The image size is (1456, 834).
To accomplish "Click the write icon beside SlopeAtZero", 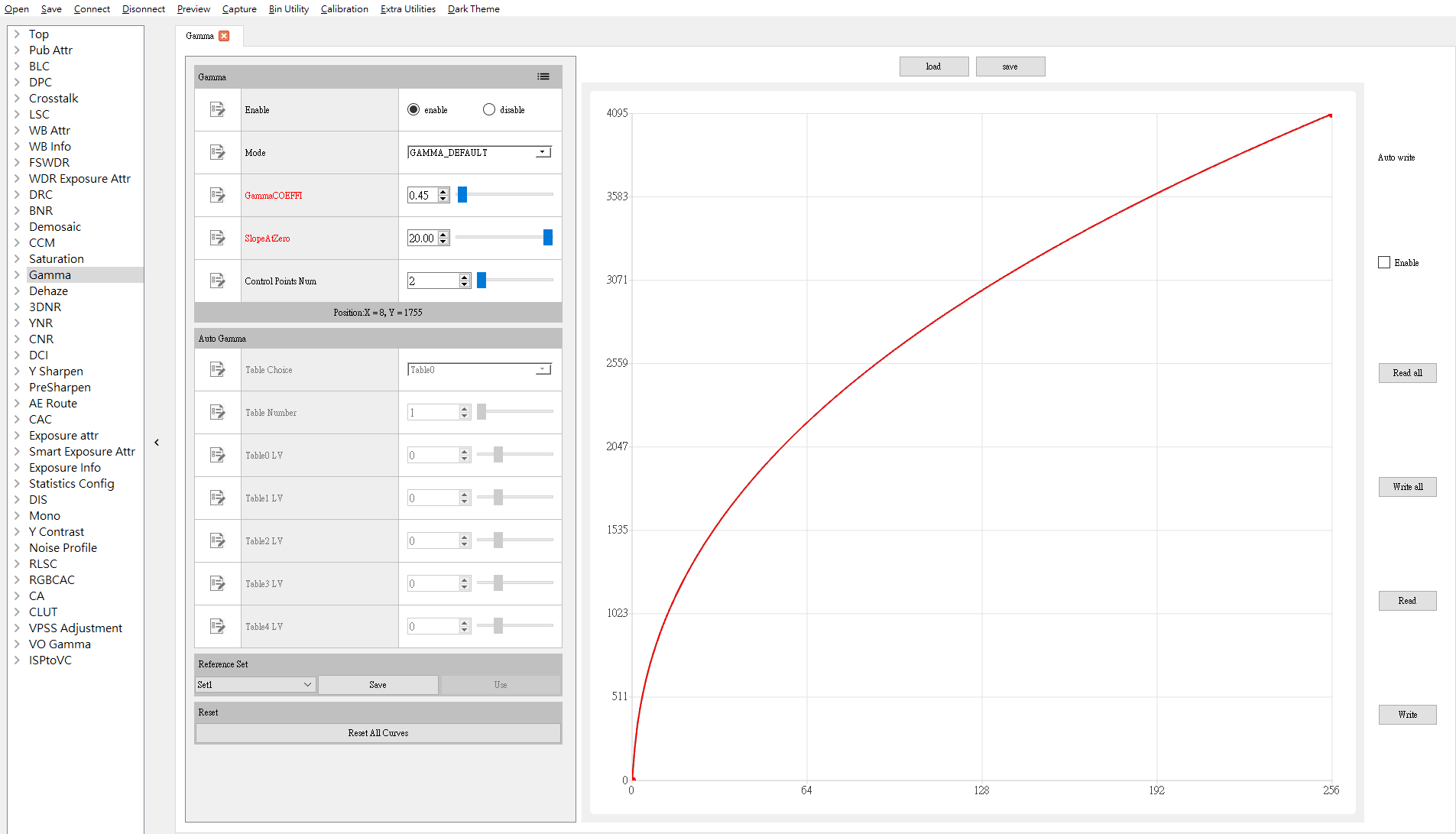I will click(218, 239).
